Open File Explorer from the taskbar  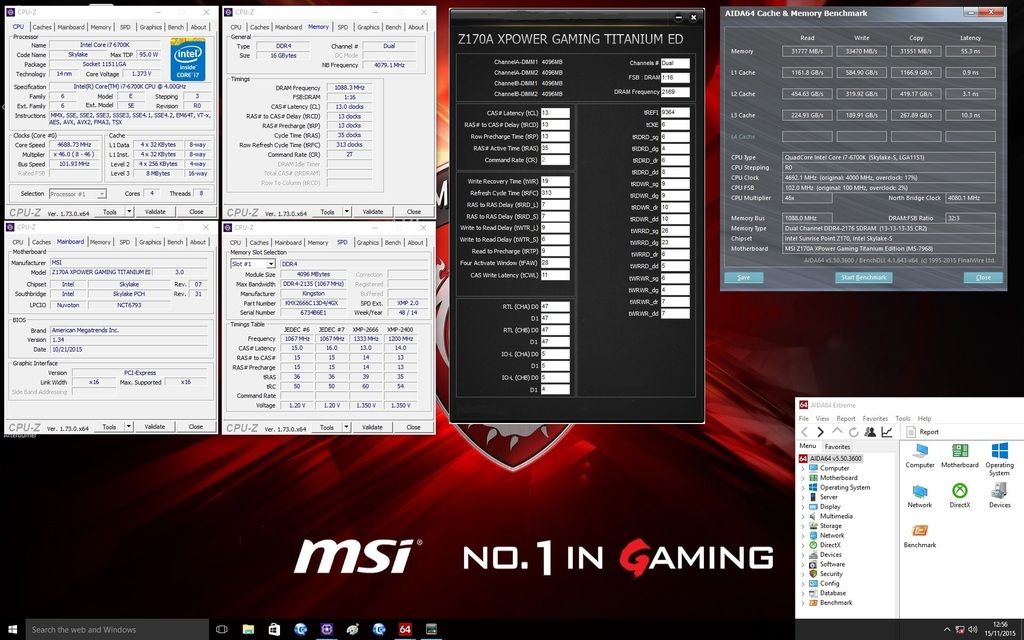pos(248,630)
